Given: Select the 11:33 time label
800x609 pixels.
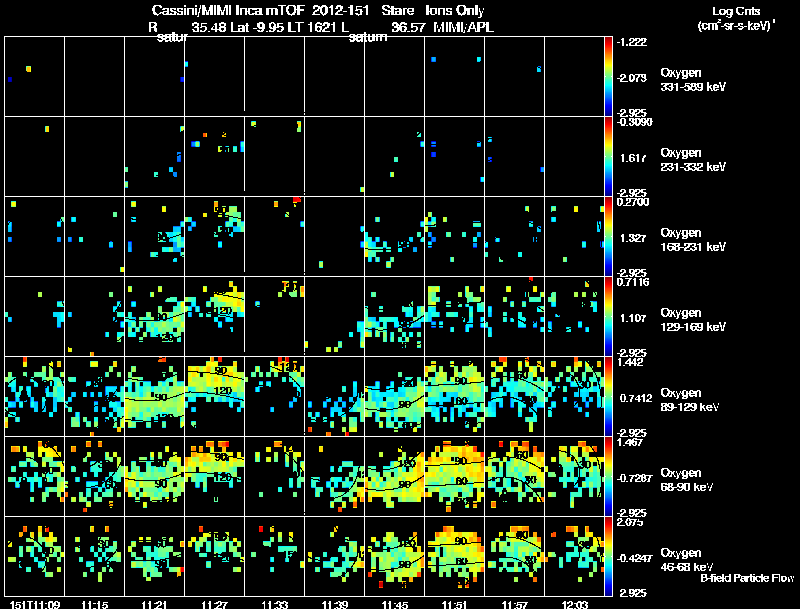Looking at the screenshot, I should [x=275, y=604].
